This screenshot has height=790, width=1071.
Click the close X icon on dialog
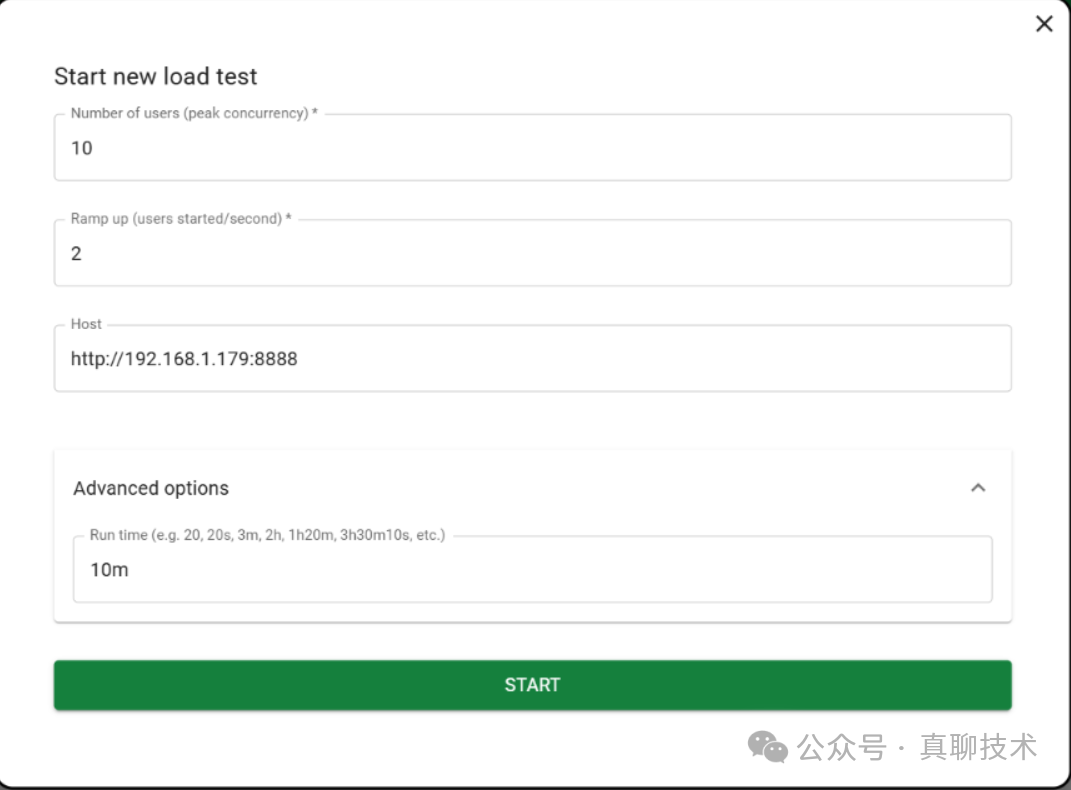pyautogui.click(x=1044, y=23)
